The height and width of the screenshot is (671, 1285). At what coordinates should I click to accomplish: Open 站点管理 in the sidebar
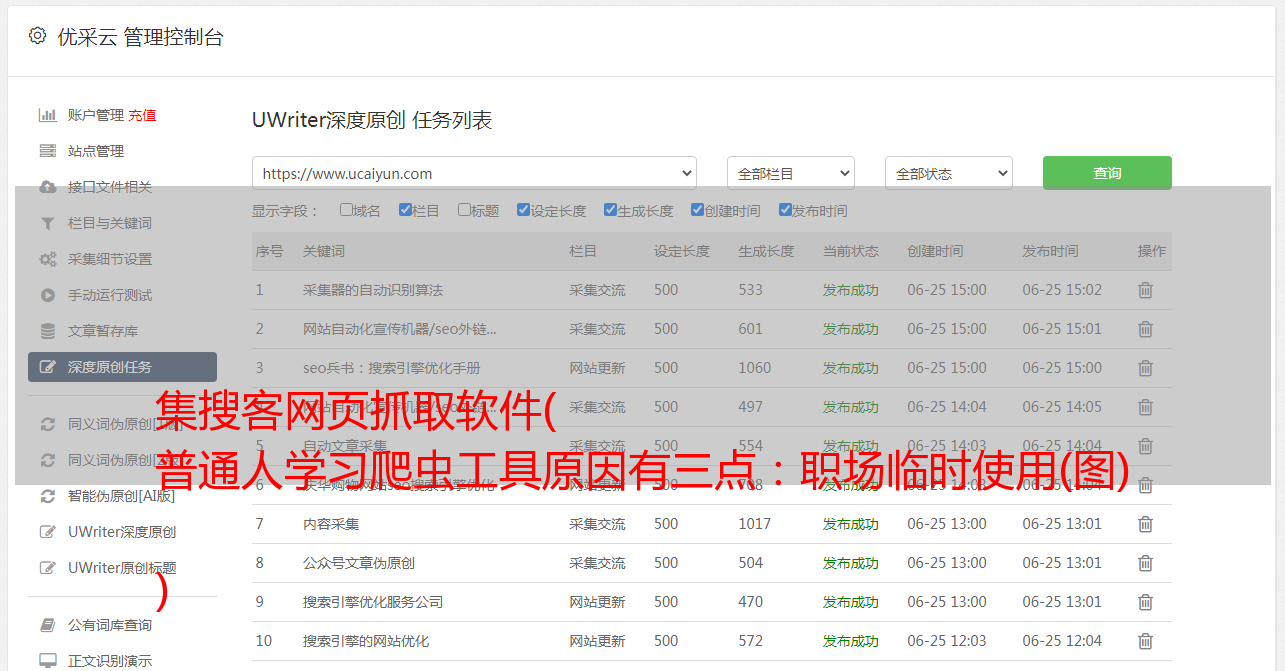[x=96, y=151]
